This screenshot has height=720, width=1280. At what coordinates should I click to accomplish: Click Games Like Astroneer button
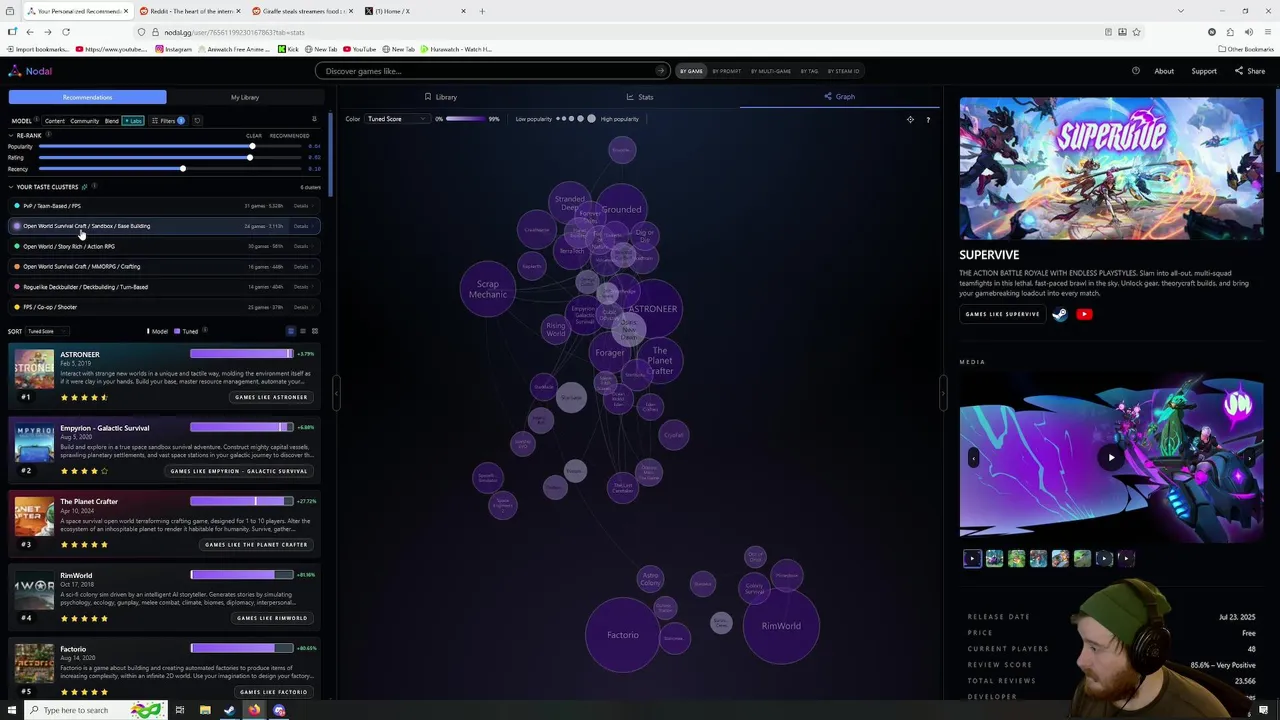tap(271, 397)
